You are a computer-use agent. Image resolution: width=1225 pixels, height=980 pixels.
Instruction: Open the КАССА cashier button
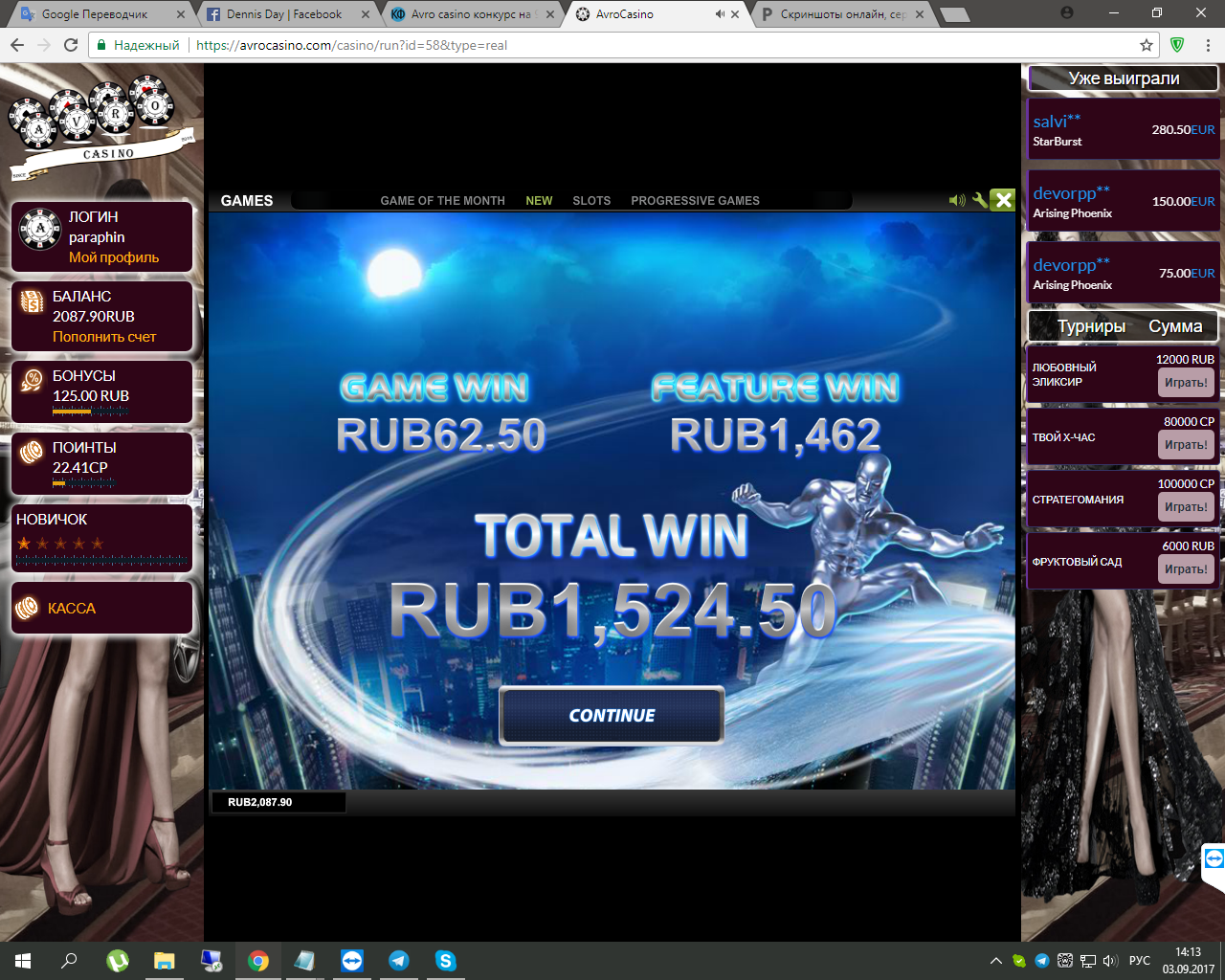click(x=102, y=609)
